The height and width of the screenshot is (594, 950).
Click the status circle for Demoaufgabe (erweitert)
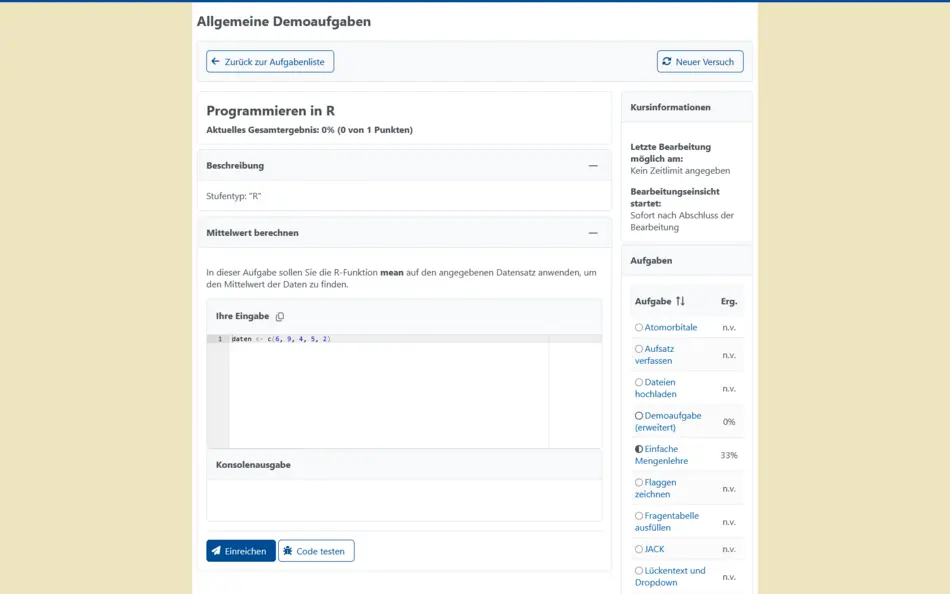click(639, 415)
